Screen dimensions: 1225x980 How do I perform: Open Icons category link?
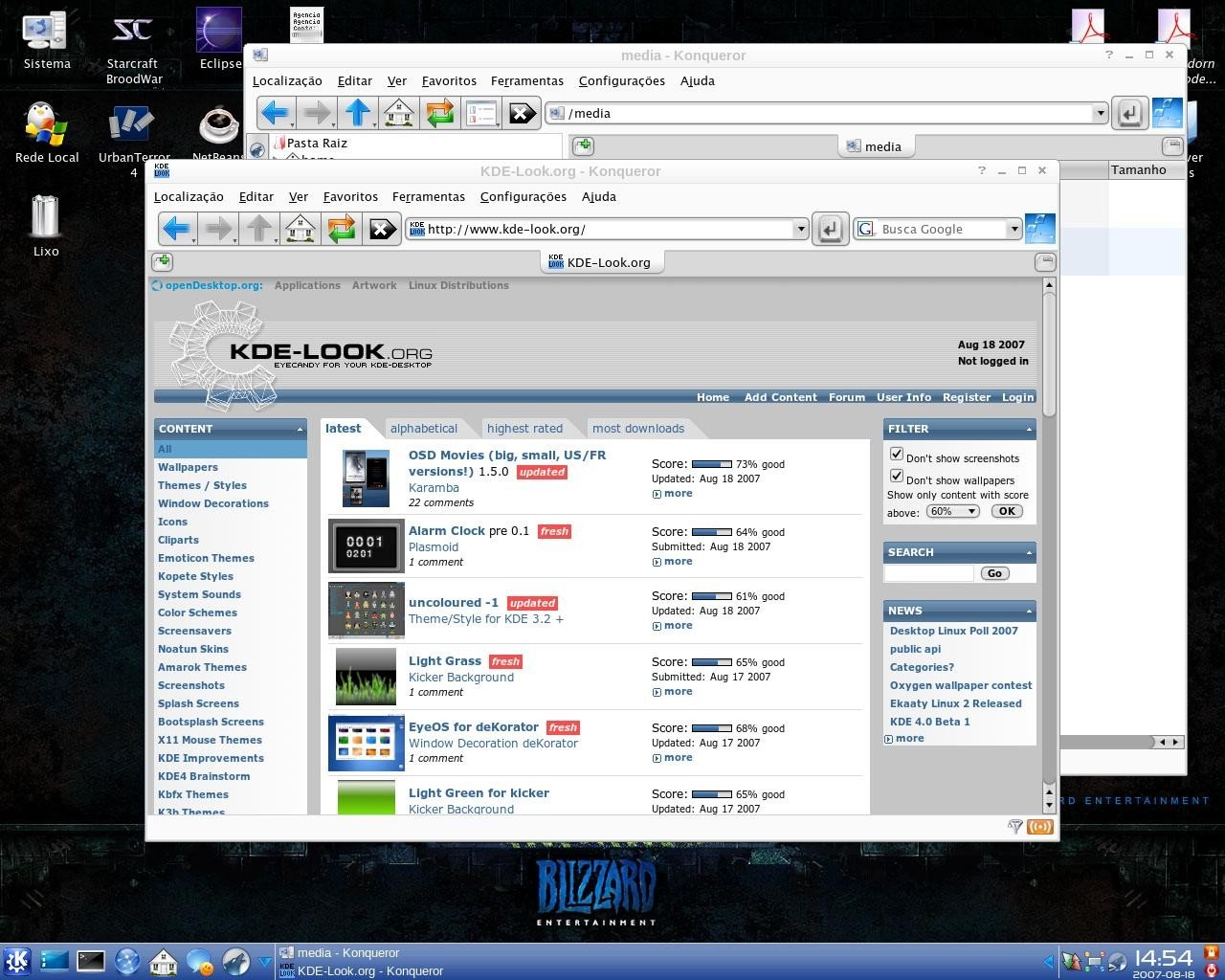coord(172,522)
